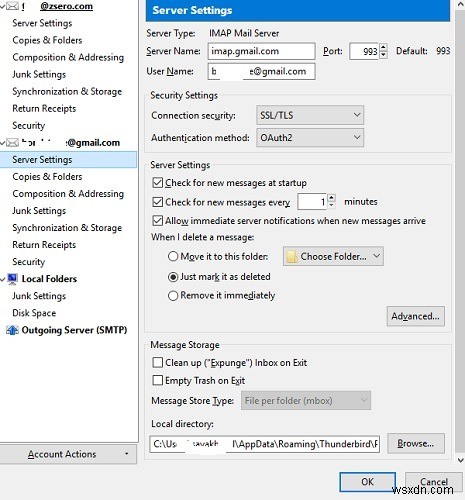
Task: Open the Connection security dropdown
Action: point(310,115)
